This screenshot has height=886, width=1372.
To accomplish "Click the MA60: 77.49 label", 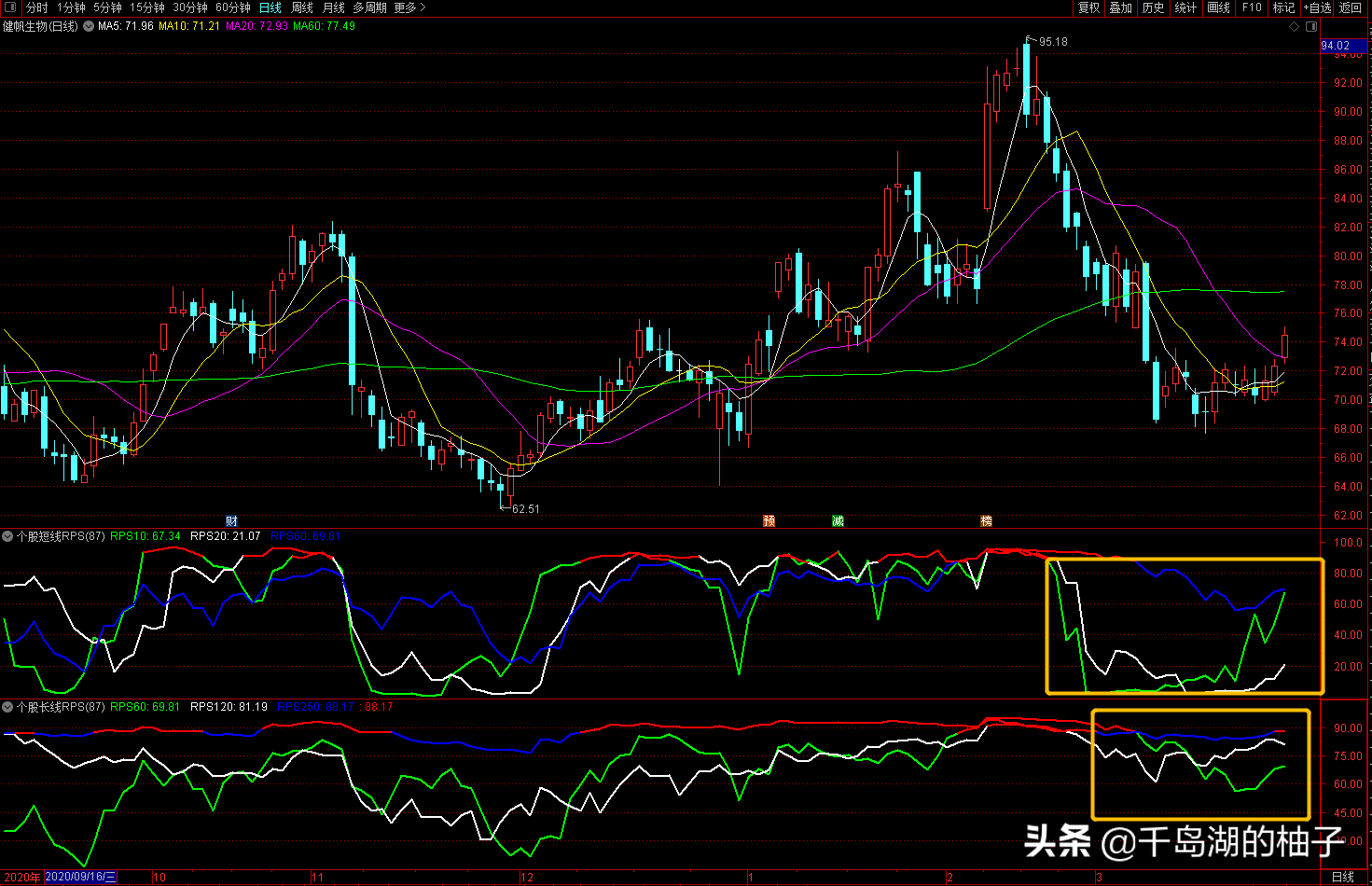I will tap(324, 26).
